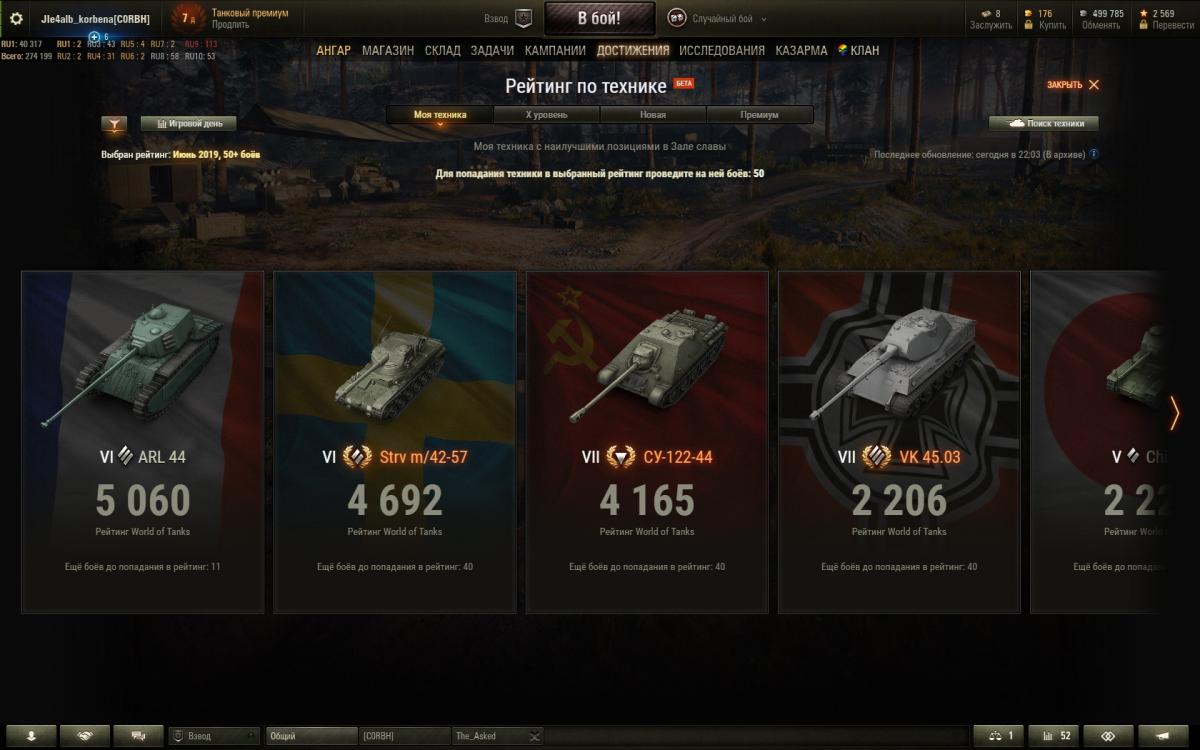This screenshot has width=1200, height=750.
Task: Open the Strv m/42-57 rating card
Action: pos(395,442)
